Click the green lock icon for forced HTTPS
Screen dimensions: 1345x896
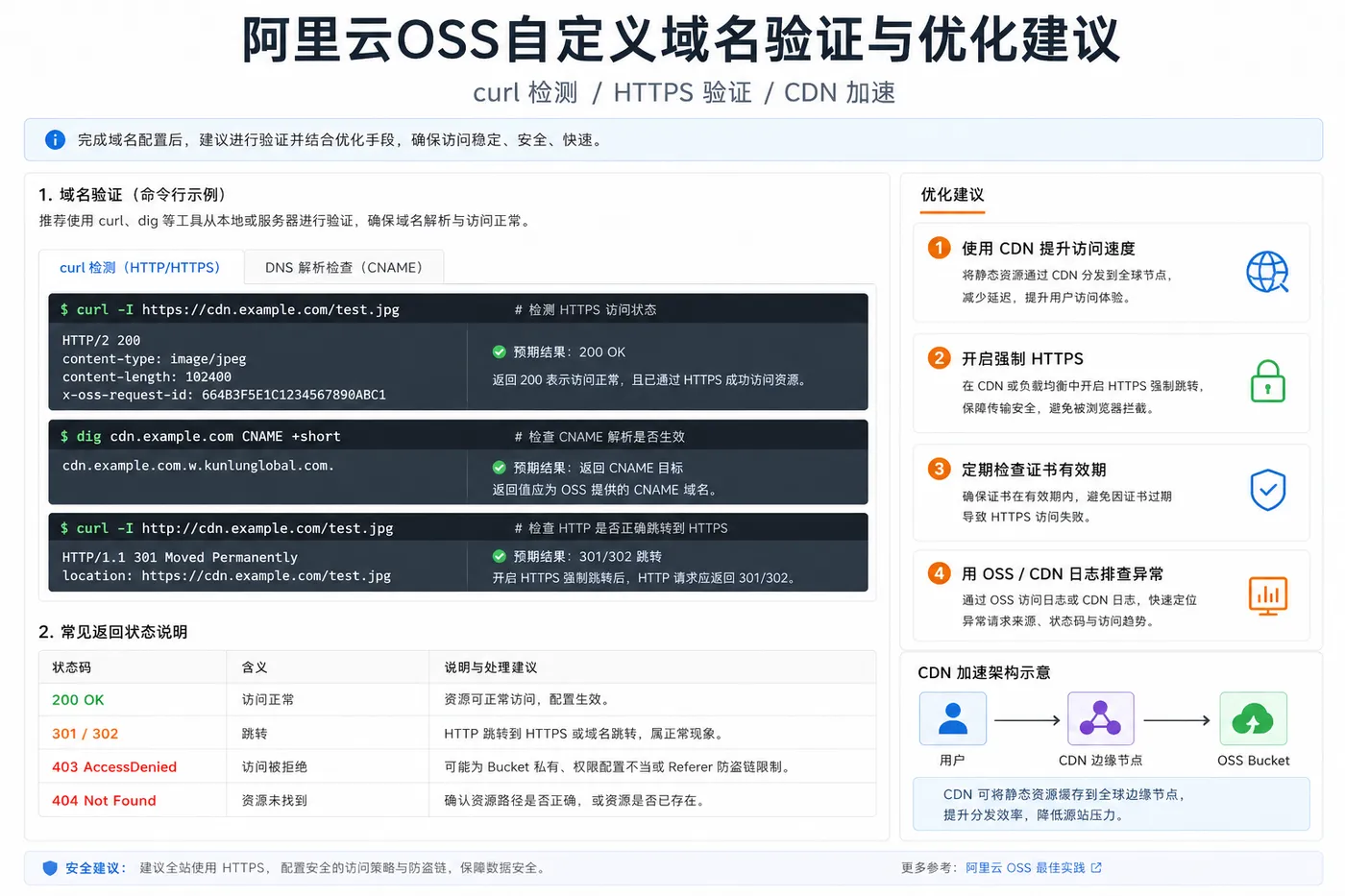coord(1268,381)
